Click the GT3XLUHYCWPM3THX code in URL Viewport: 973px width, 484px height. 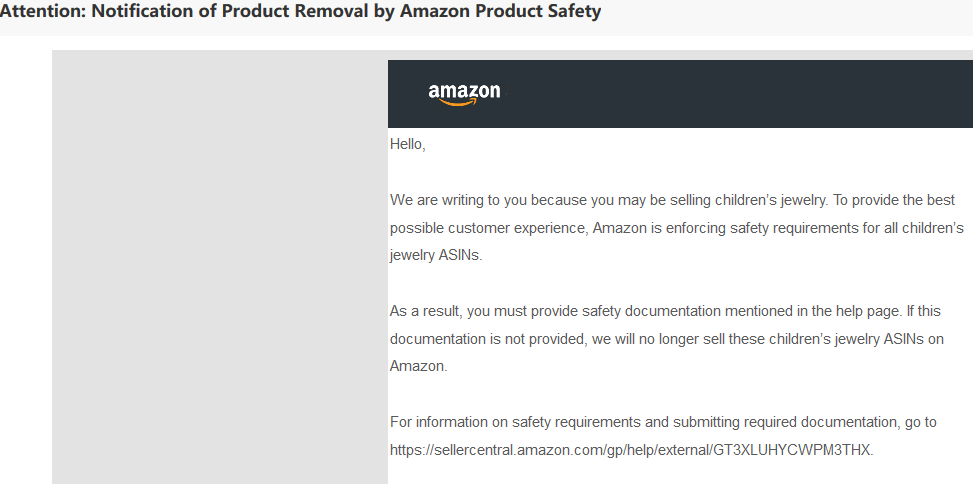click(x=792, y=450)
